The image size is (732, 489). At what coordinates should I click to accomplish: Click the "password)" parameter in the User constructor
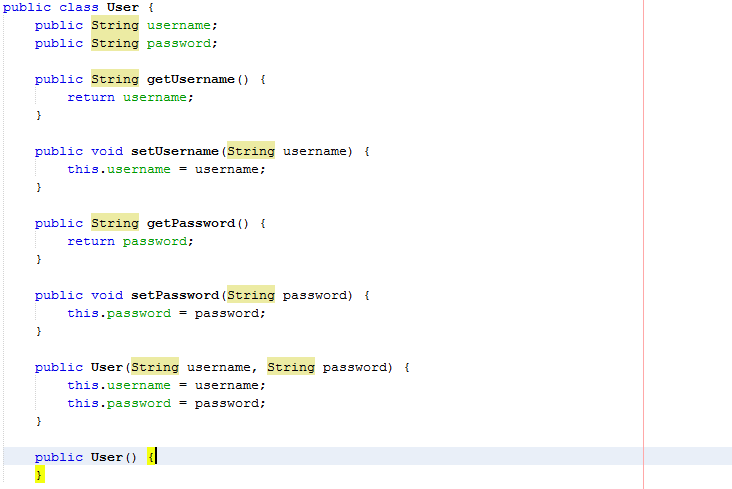(358, 367)
